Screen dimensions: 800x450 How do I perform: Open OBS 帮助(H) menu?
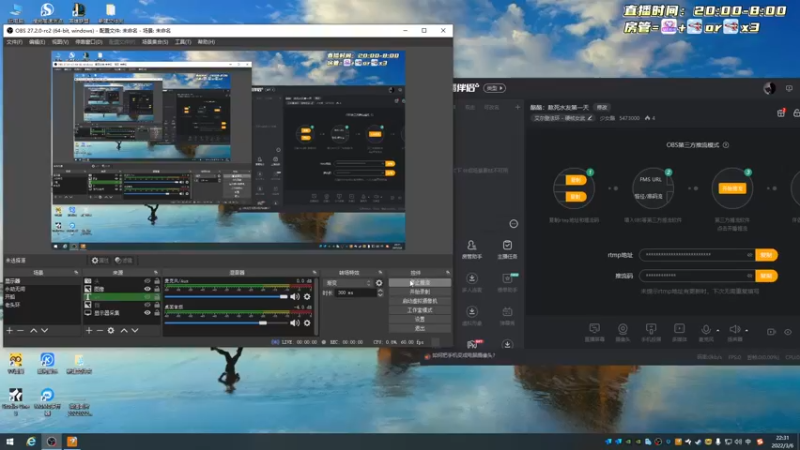pos(206,42)
